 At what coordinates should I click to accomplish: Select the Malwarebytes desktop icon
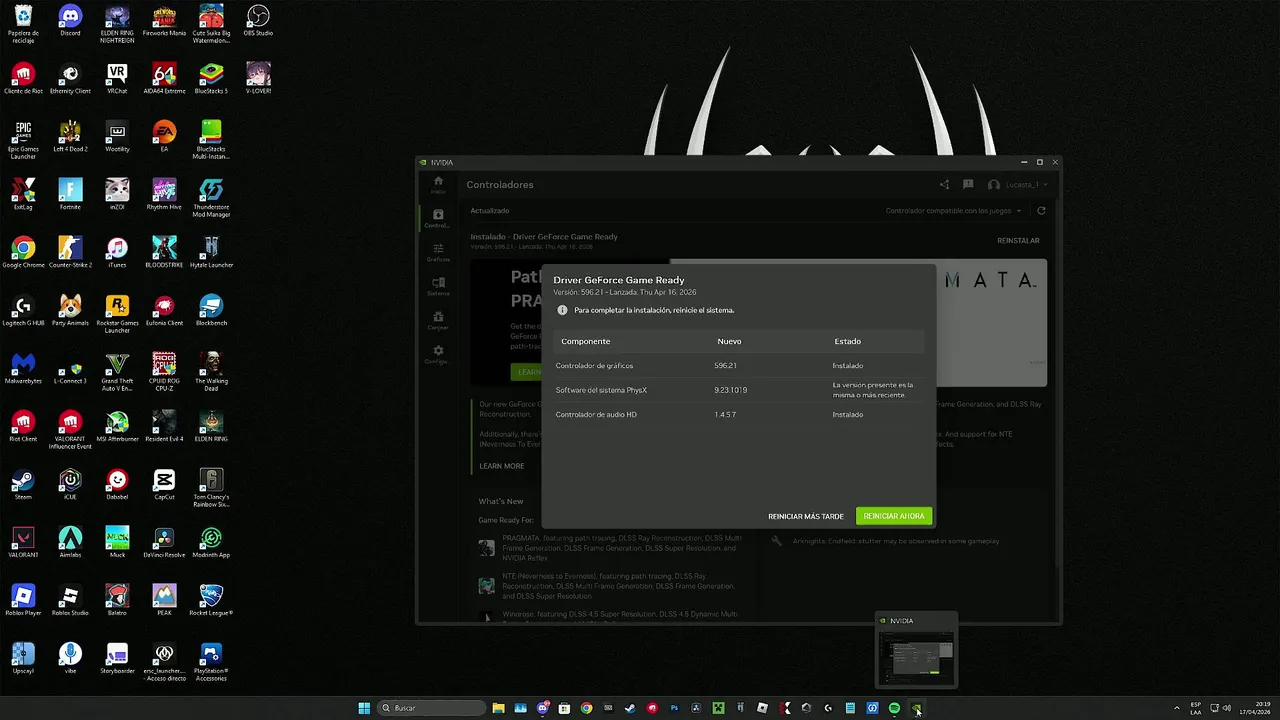coord(23,369)
